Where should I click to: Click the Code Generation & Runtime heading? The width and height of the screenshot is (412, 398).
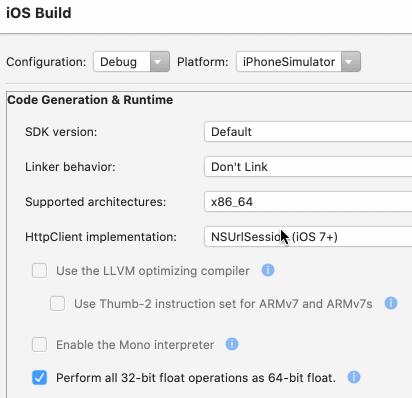[x=90, y=100]
